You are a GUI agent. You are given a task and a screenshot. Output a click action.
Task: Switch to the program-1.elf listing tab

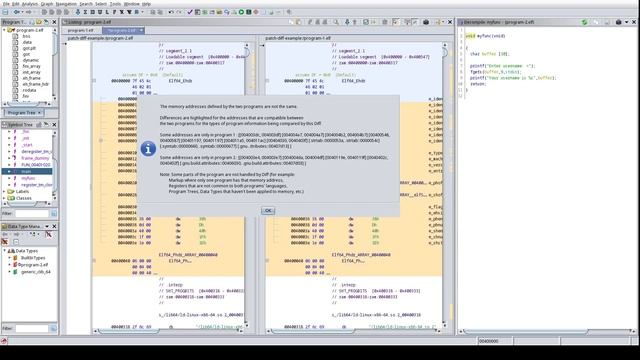click(80, 30)
